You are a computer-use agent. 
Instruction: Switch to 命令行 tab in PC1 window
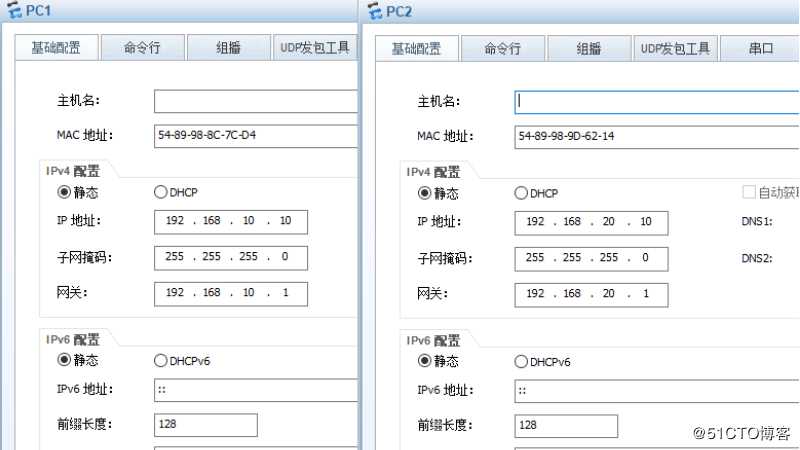point(142,48)
